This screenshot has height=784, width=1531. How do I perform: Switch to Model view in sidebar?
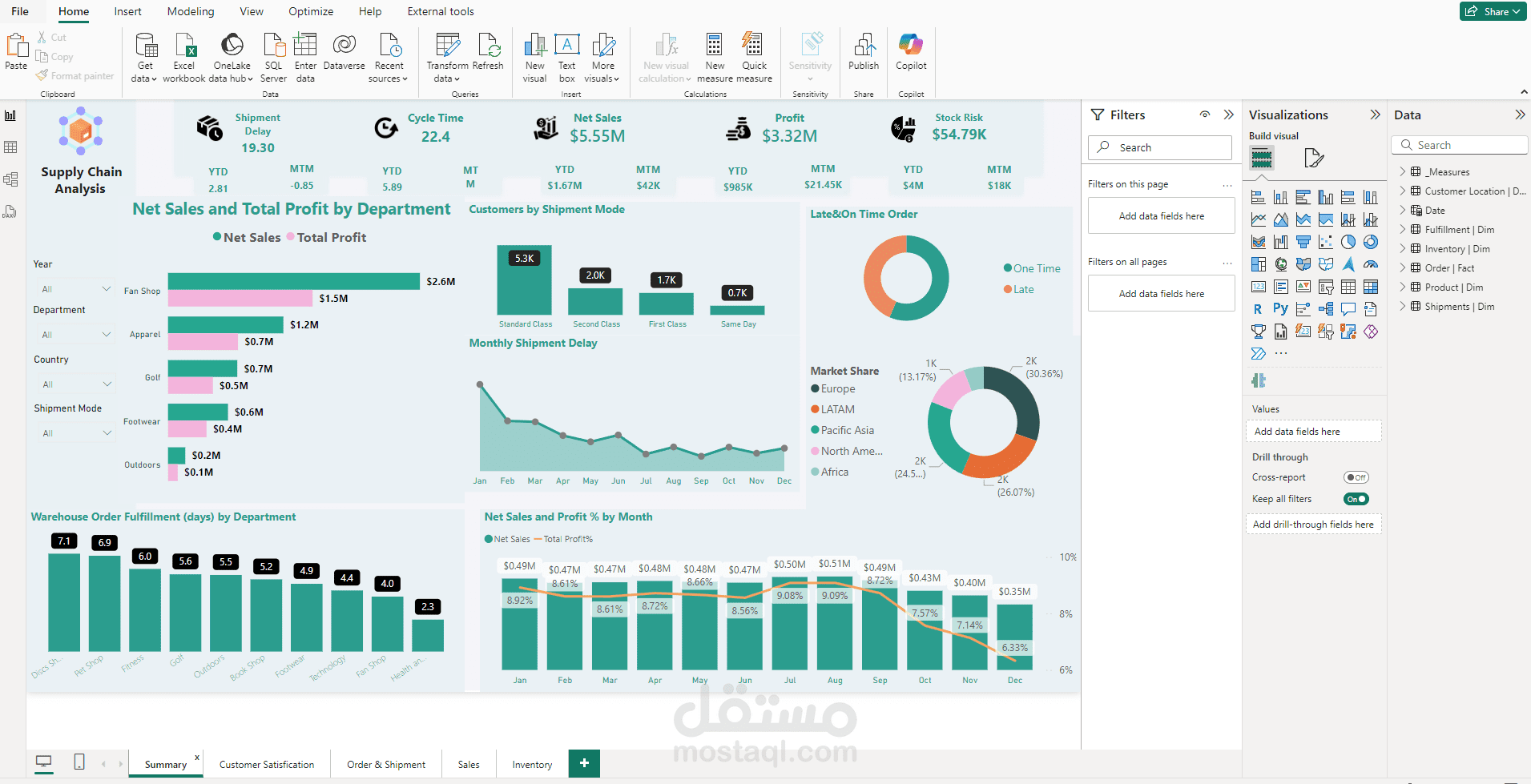click(x=10, y=179)
